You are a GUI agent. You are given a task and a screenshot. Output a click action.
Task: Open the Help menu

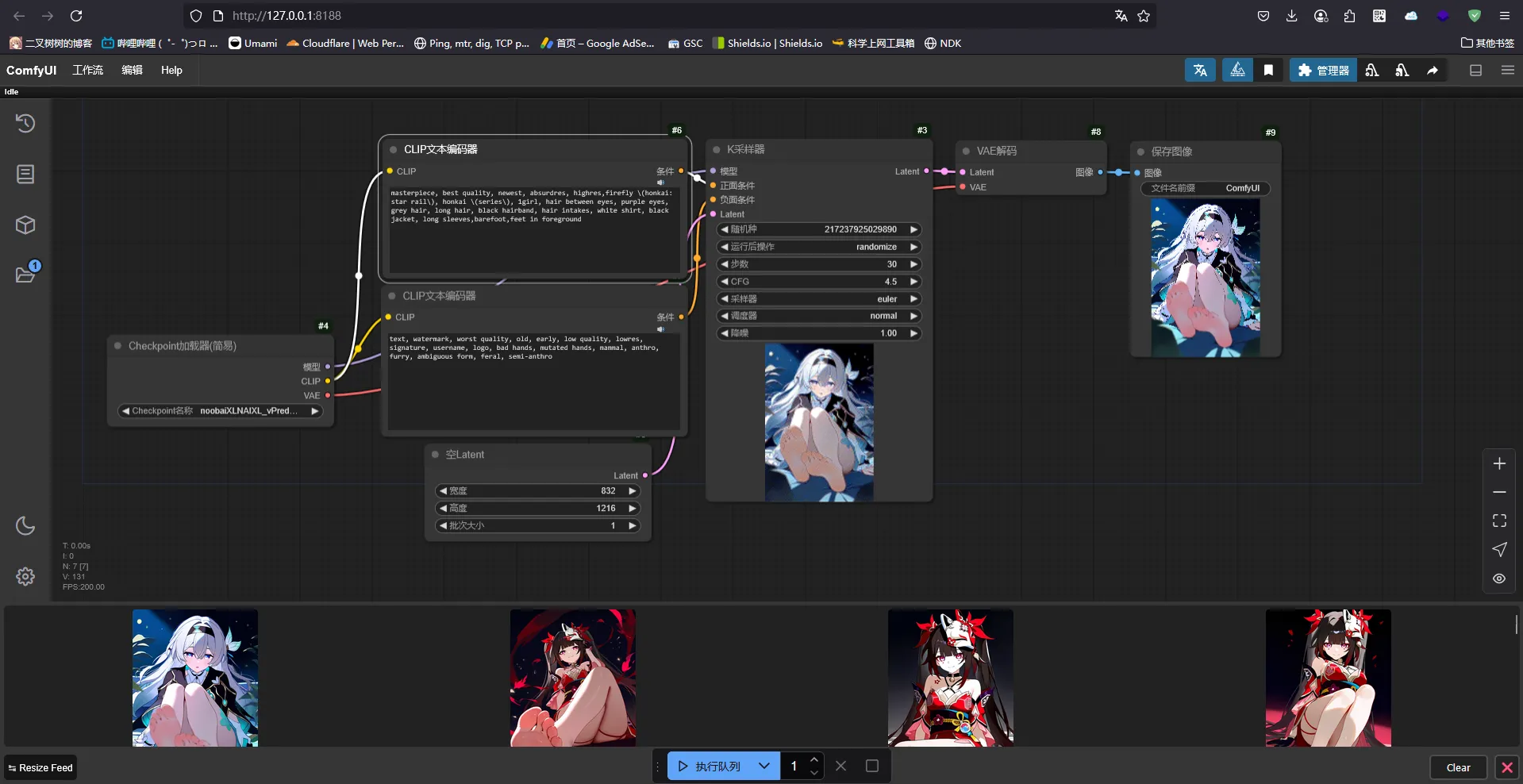click(x=171, y=71)
